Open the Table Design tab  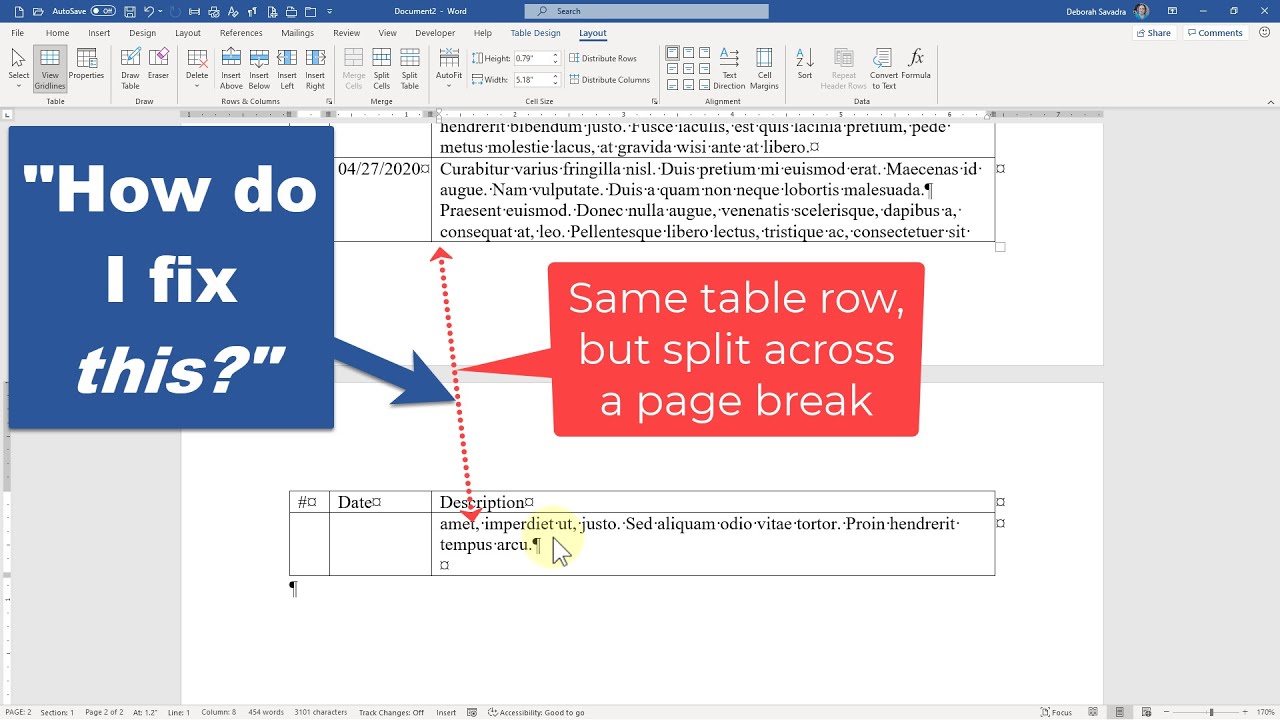pos(536,33)
